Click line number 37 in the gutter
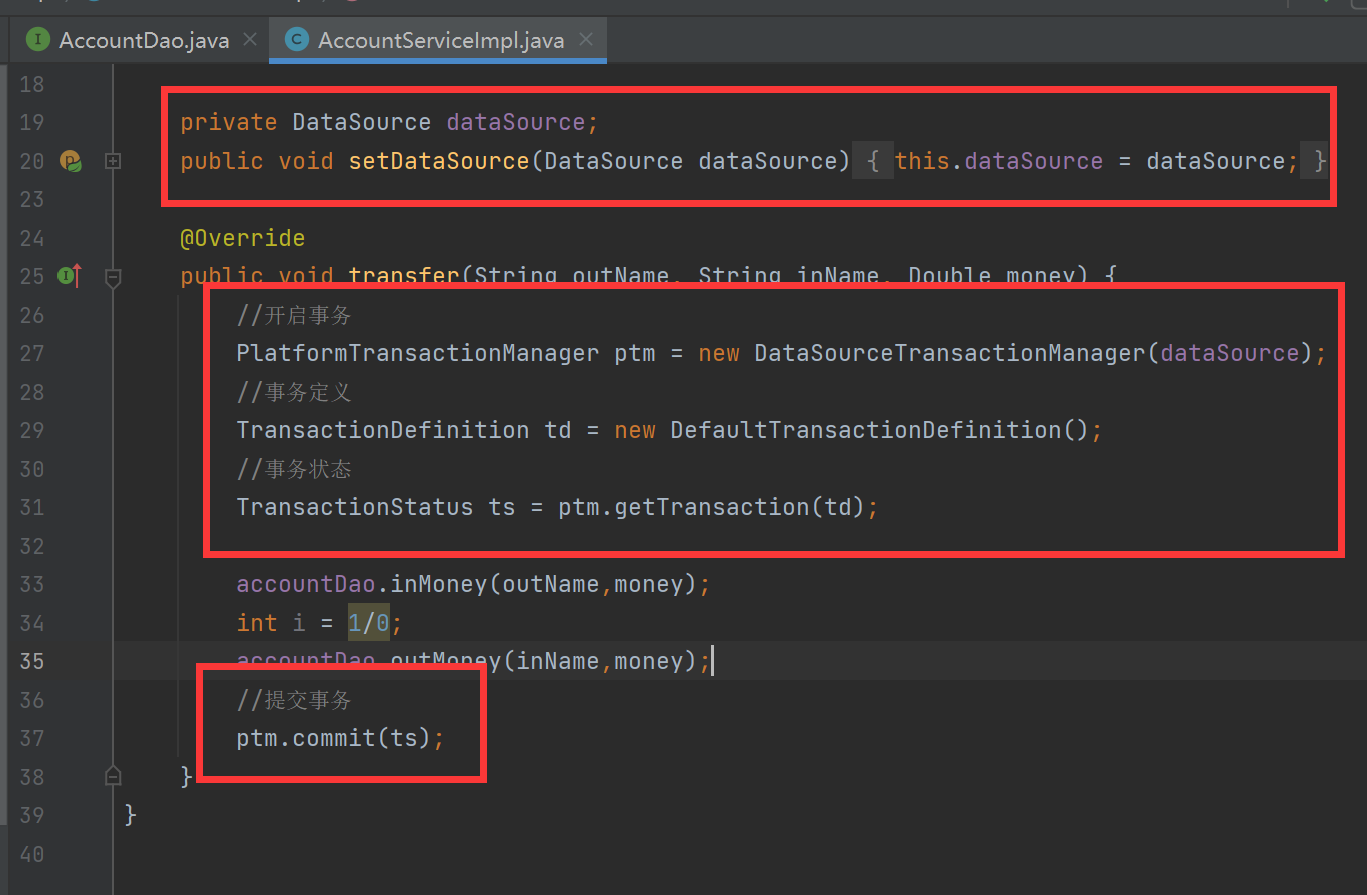Image resolution: width=1367 pixels, height=895 pixels. (x=32, y=738)
